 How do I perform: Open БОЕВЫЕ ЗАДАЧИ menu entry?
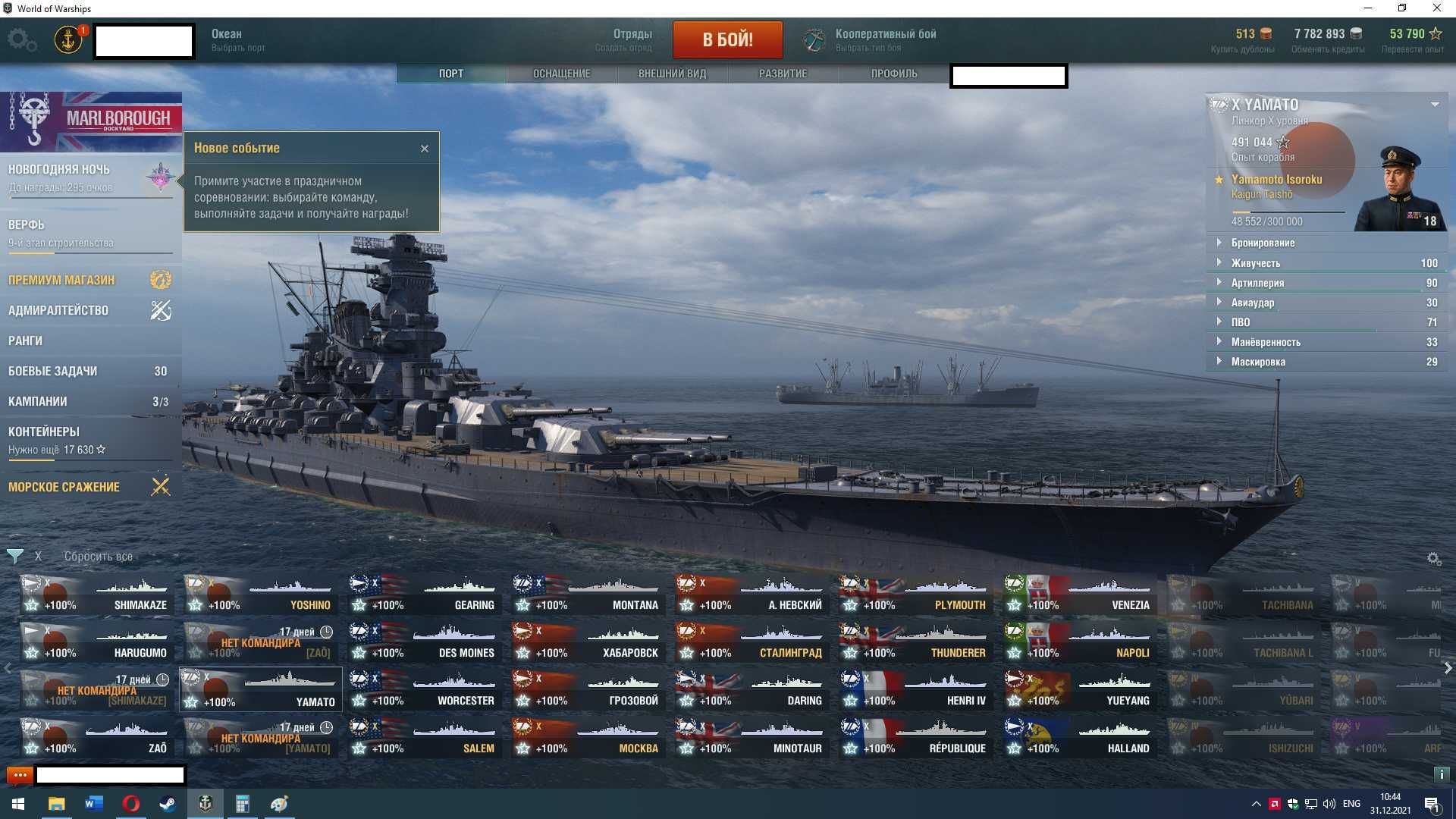(91, 371)
